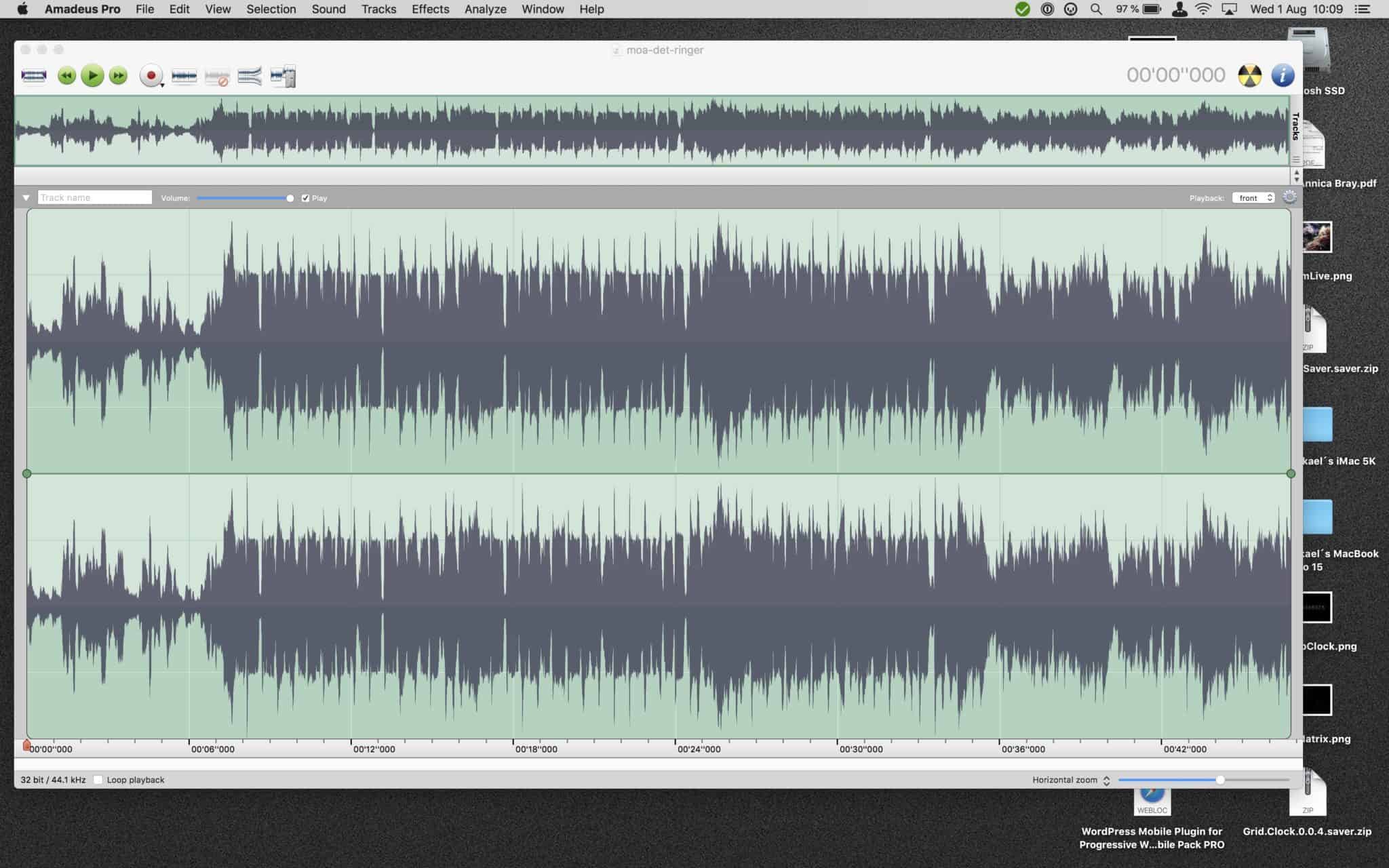Viewport: 1389px width, 868px height.
Task: Open the record button's small dropdown arrow
Action: pyautogui.click(x=163, y=85)
